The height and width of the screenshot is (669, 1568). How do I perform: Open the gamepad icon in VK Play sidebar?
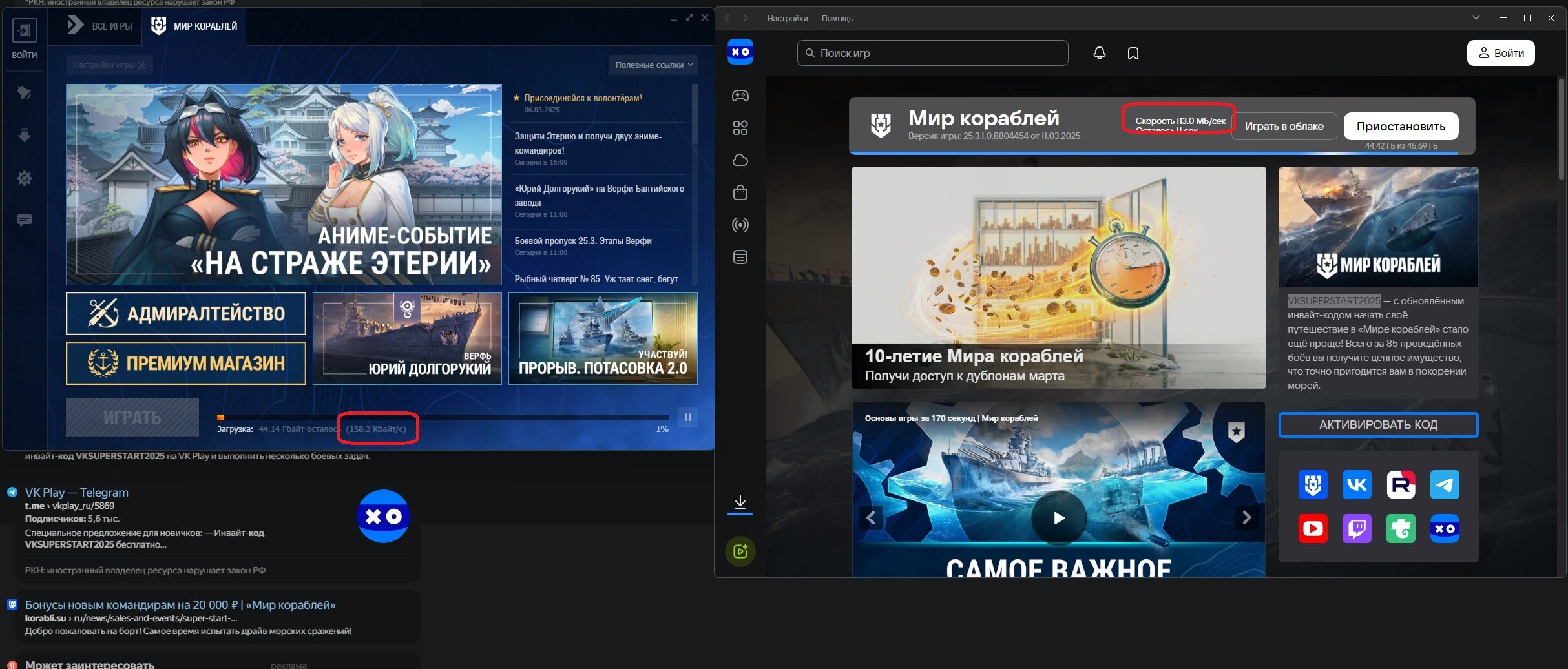pyautogui.click(x=740, y=96)
